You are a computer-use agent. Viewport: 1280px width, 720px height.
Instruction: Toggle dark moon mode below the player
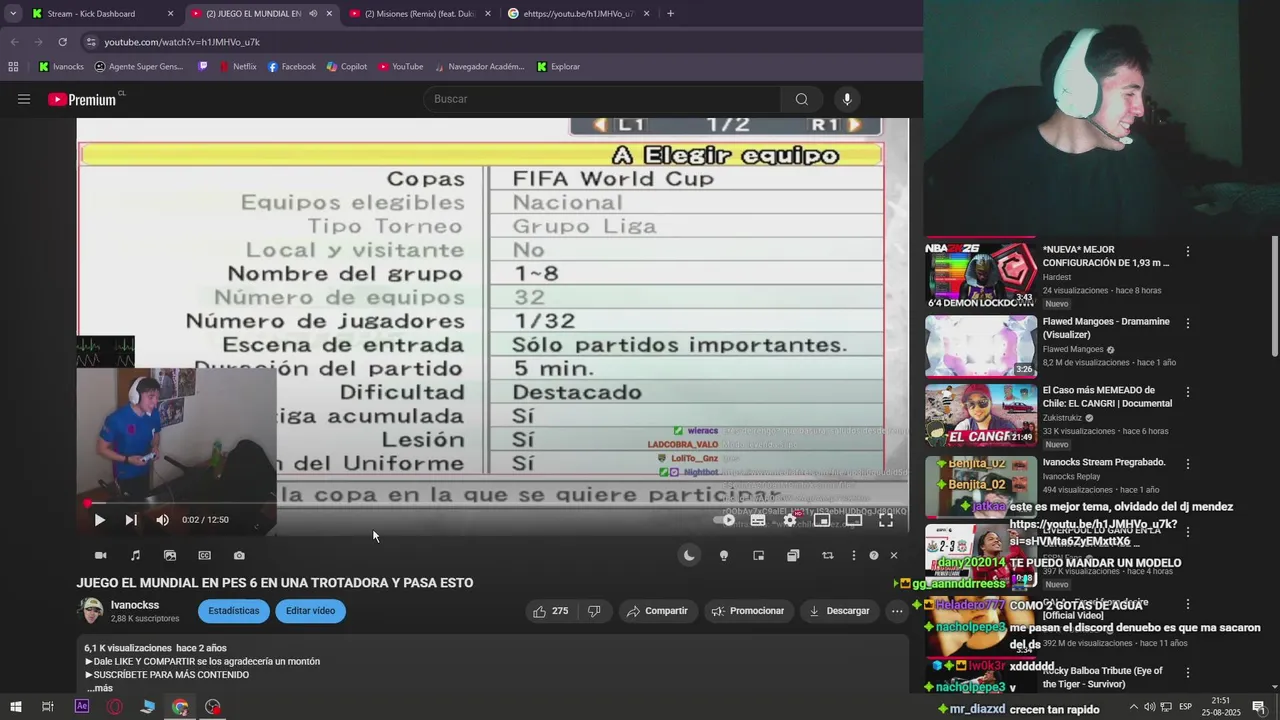(689, 555)
